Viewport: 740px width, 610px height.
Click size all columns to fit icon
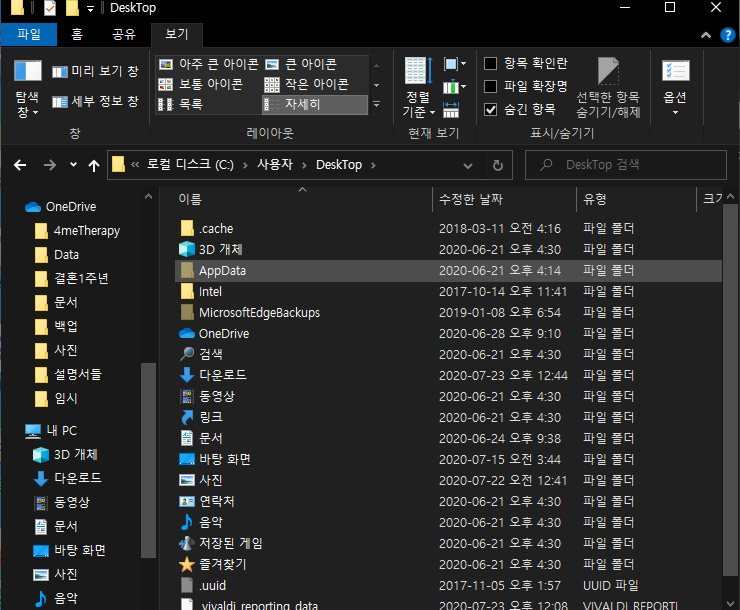pyautogui.click(x=451, y=110)
